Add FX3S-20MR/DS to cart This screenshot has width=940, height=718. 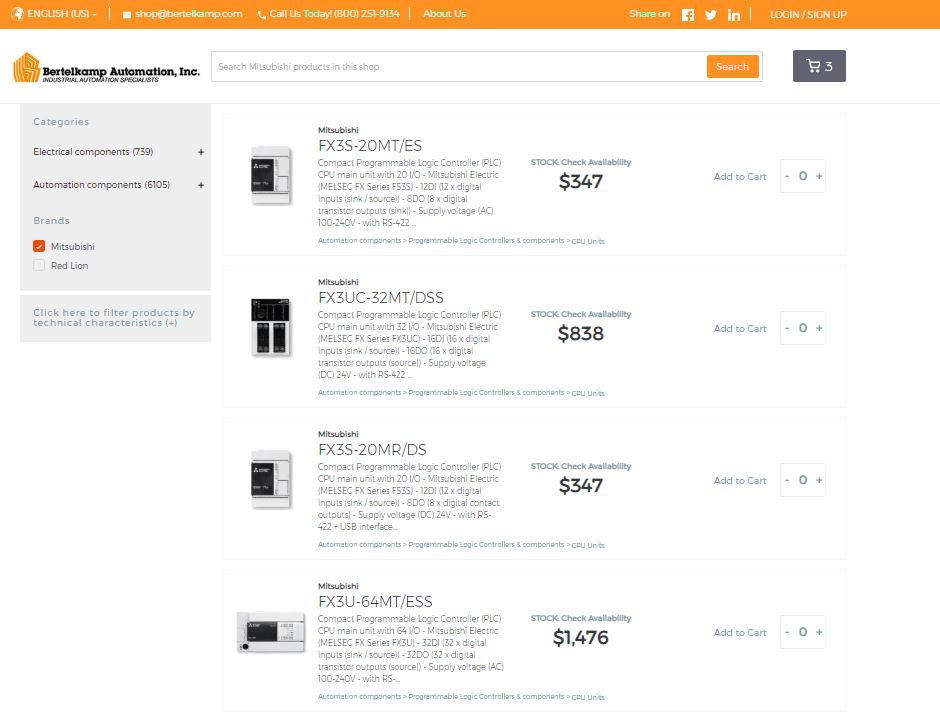click(x=740, y=481)
